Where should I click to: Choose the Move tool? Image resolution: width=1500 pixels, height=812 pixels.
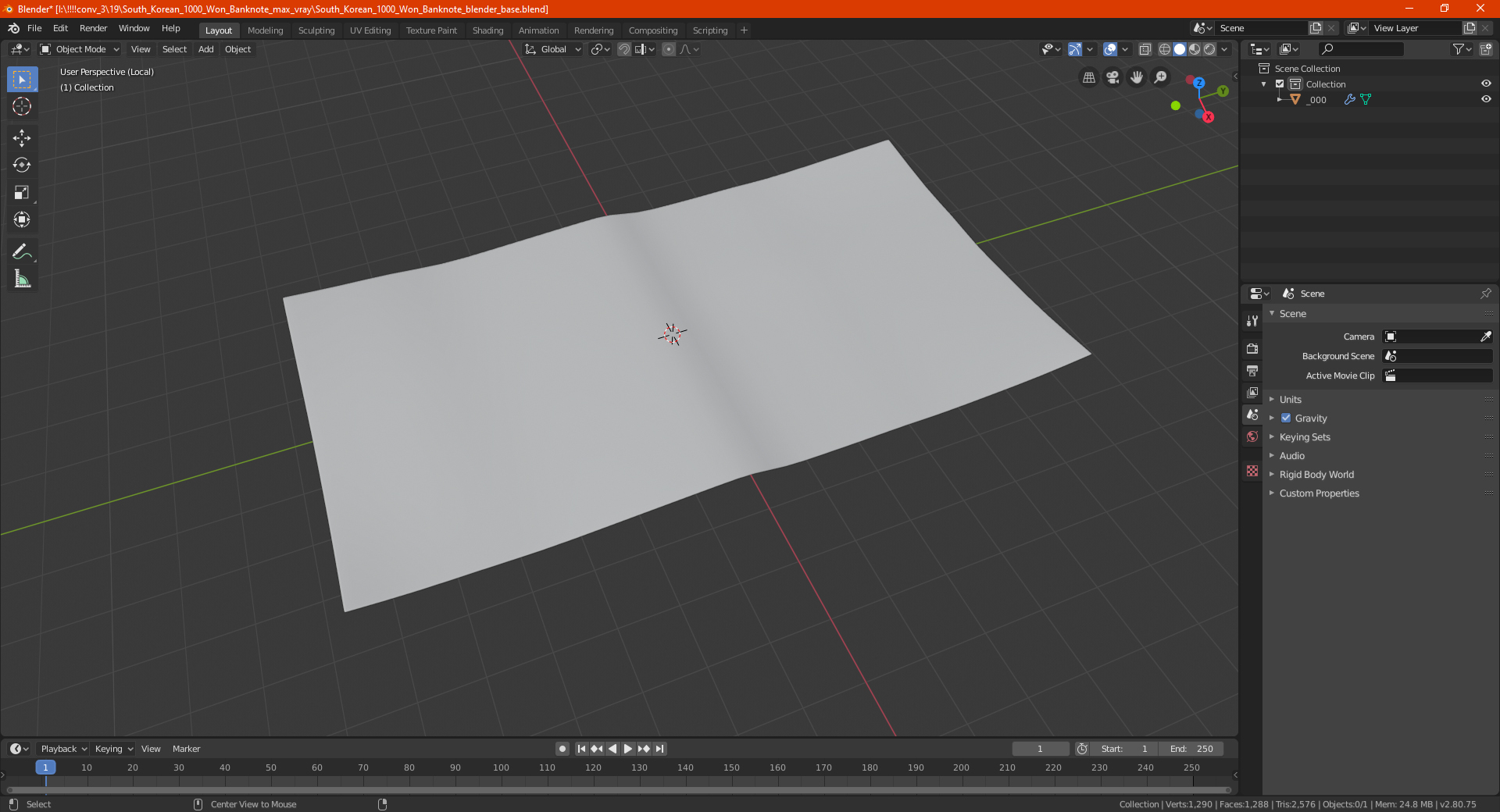22,138
